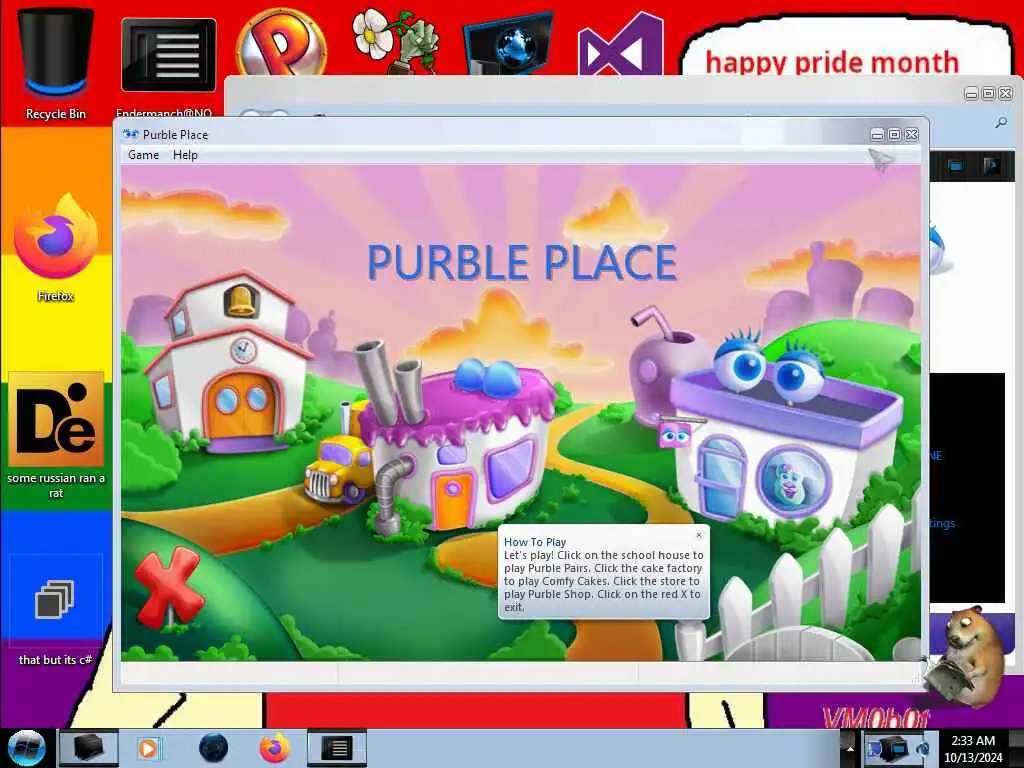This screenshot has width=1024, height=768.
Task: Open the Recycle Bin desktop icon
Action: [x=56, y=63]
